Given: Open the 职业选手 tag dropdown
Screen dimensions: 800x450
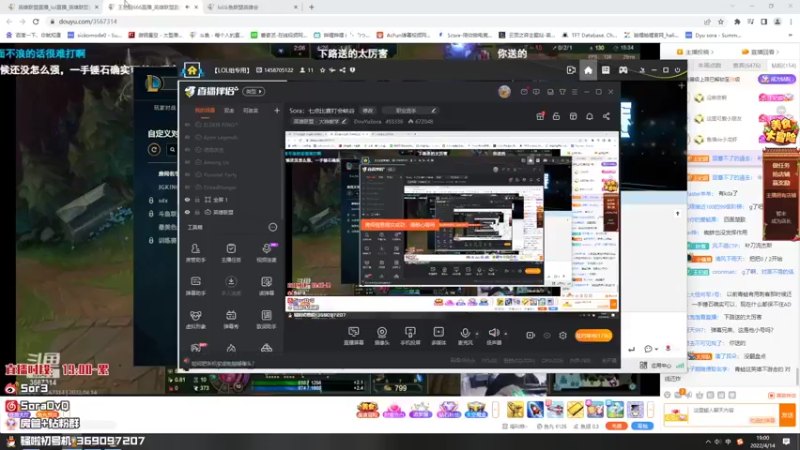Looking at the screenshot, I should coord(409,111).
